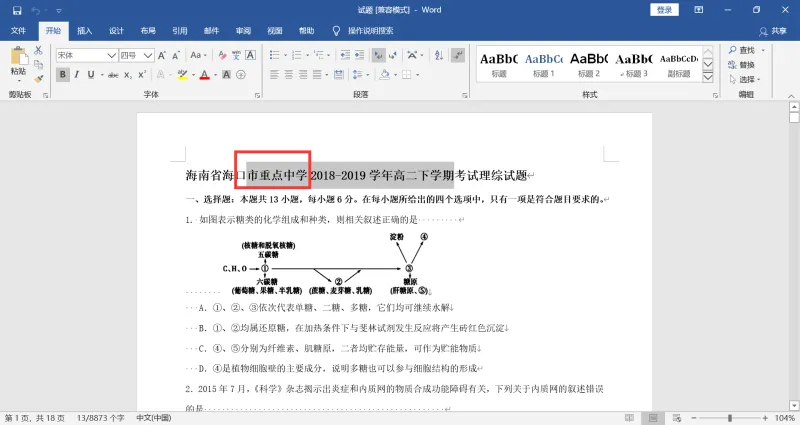Expand bullet list style dropdown arrow
The width and height of the screenshot is (800, 425).
tap(285, 55)
